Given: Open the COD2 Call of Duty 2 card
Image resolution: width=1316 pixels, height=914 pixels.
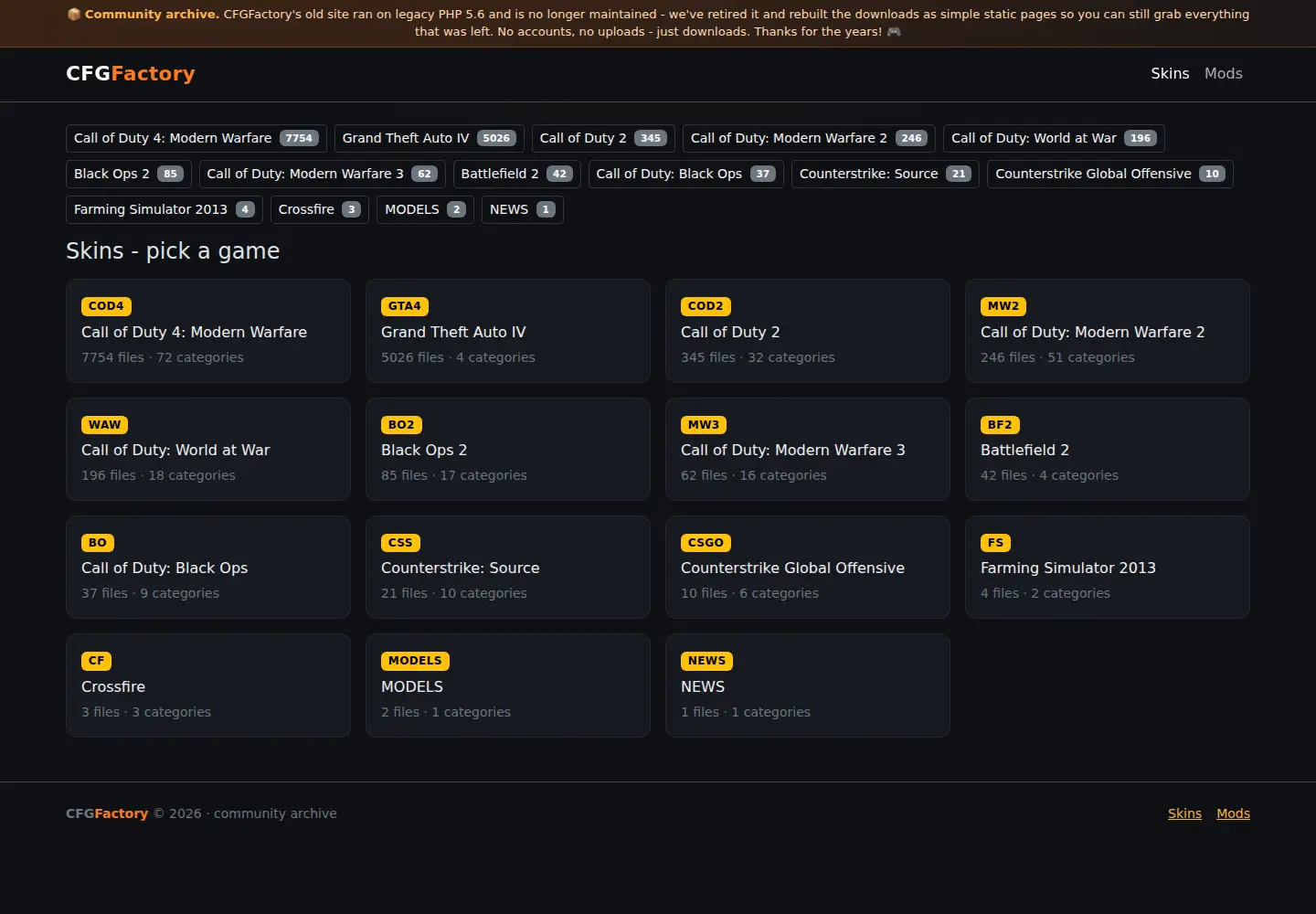Looking at the screenshot, I should tap(808, 331).
